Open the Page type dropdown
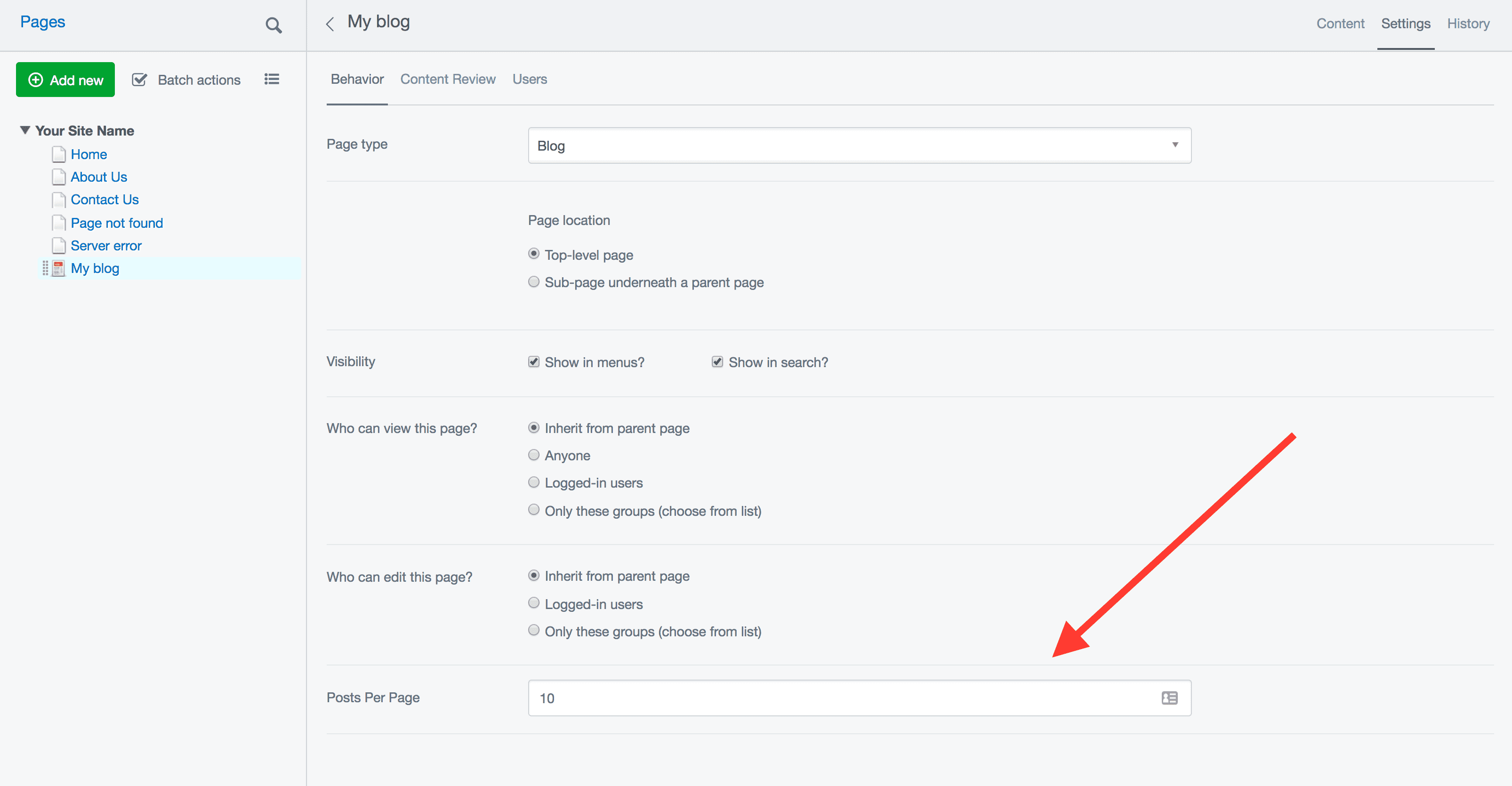The image size is (1512, 786). pyautogui.click(x=859, y=145)
